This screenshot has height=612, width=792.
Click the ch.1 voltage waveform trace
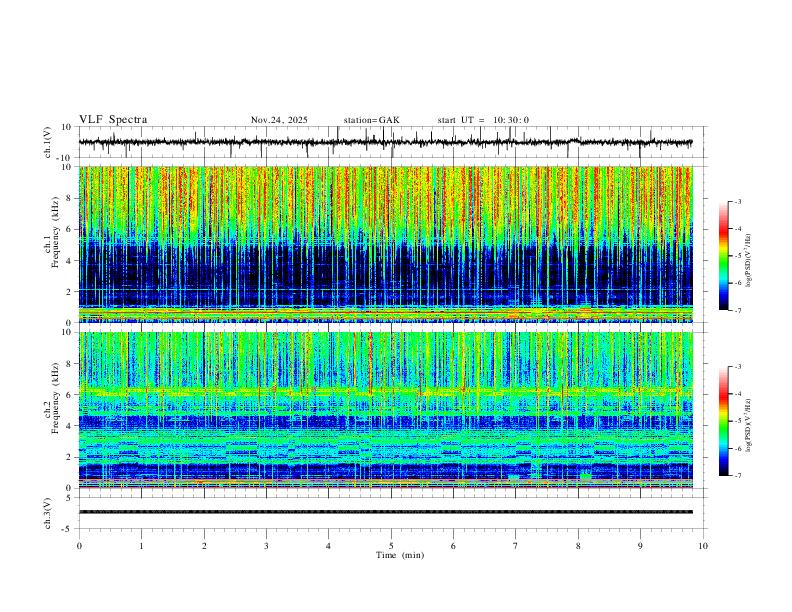coord(385,142)
